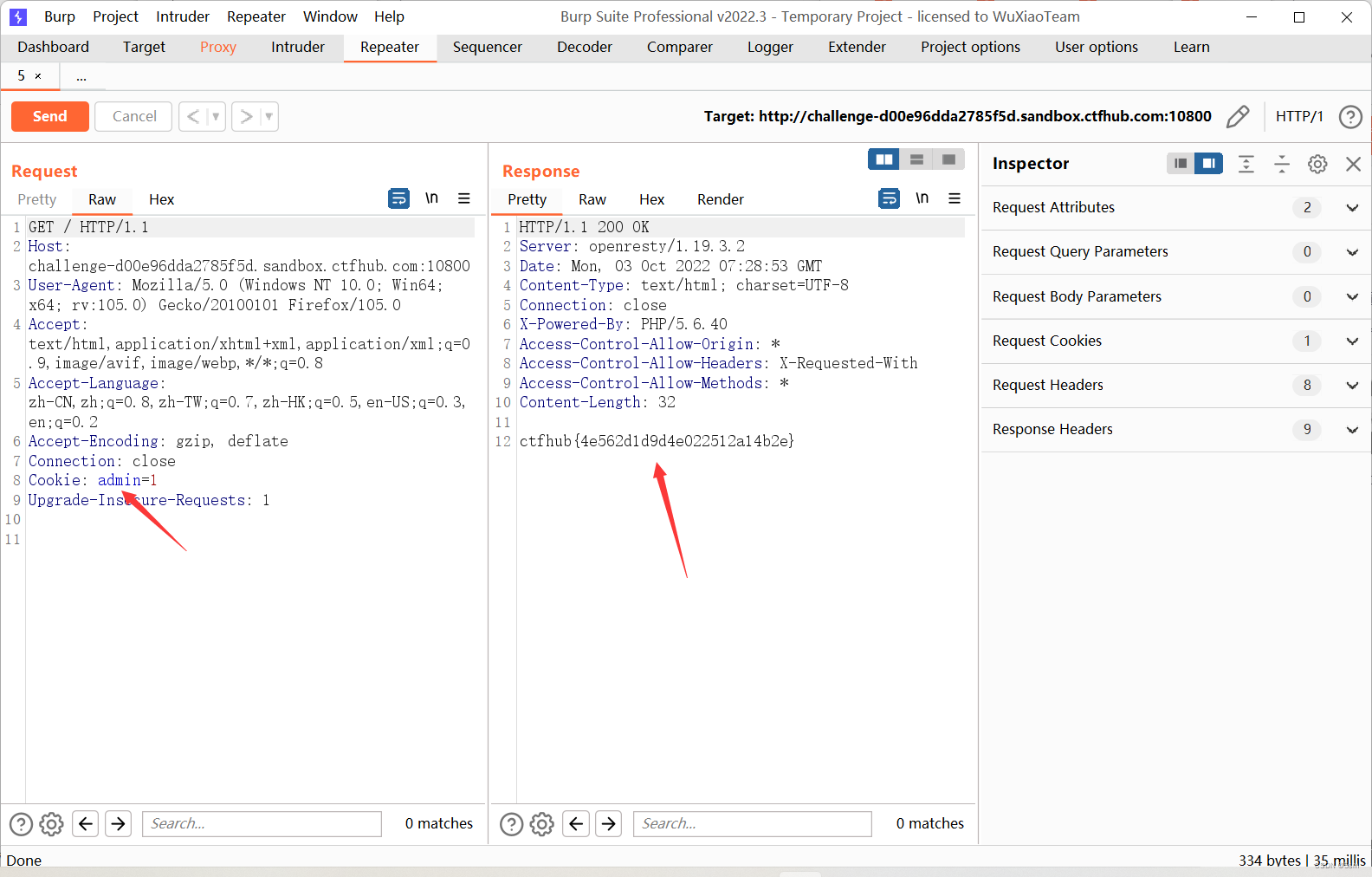
Task: Open the Learn tab
Action: (x=1191, y=47)
